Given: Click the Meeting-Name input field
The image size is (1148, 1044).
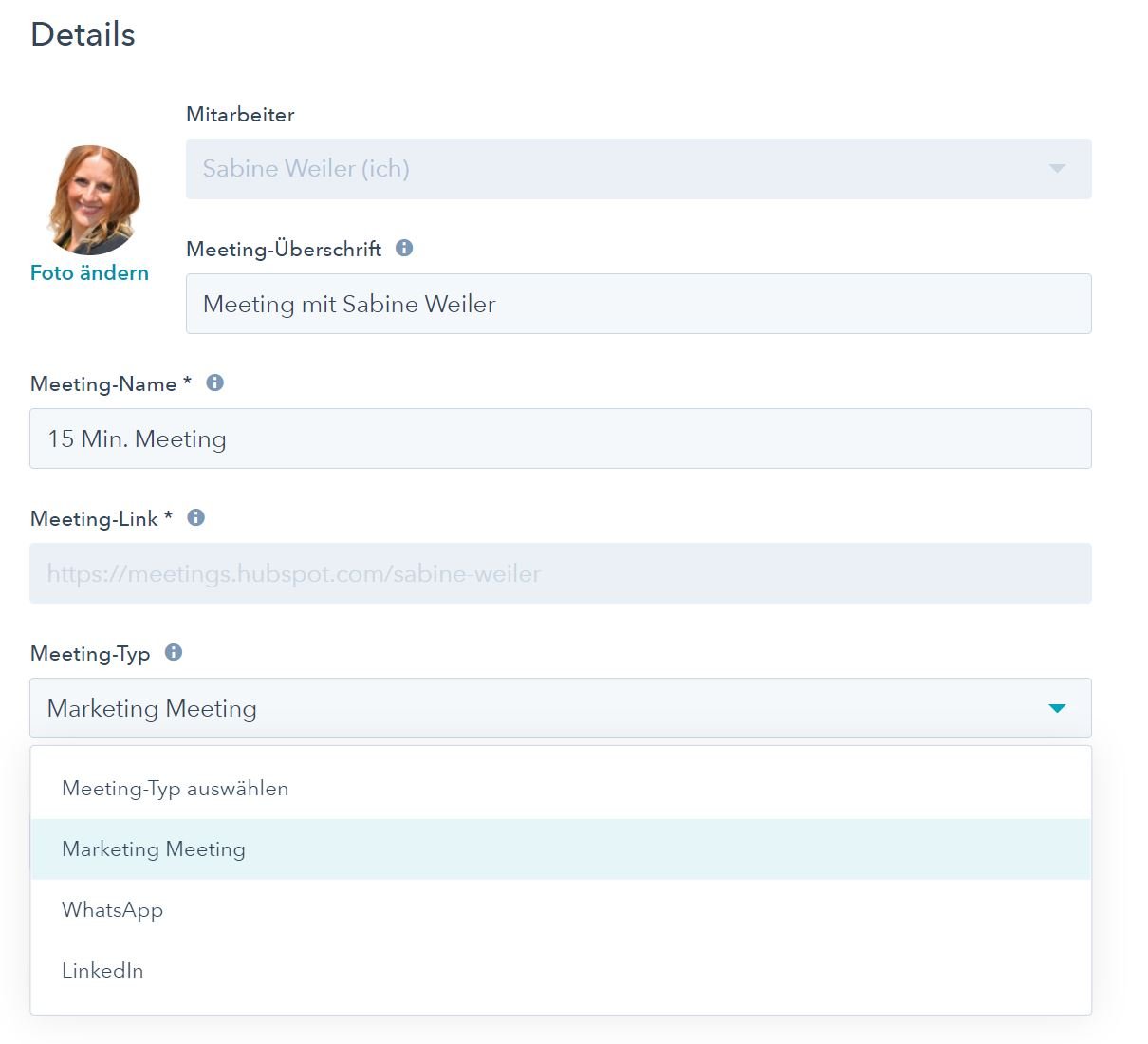Looking at the screenshot, I should (561, 438).
